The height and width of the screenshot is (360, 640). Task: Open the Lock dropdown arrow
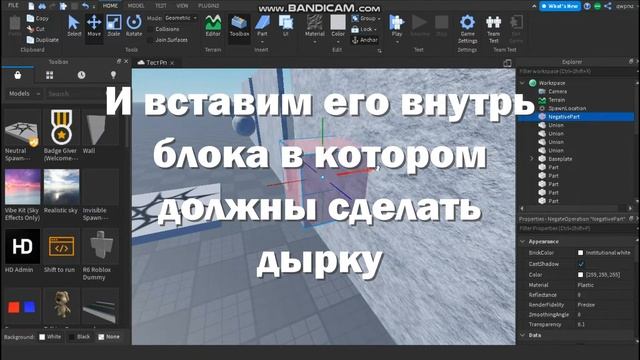pos(375,29)
